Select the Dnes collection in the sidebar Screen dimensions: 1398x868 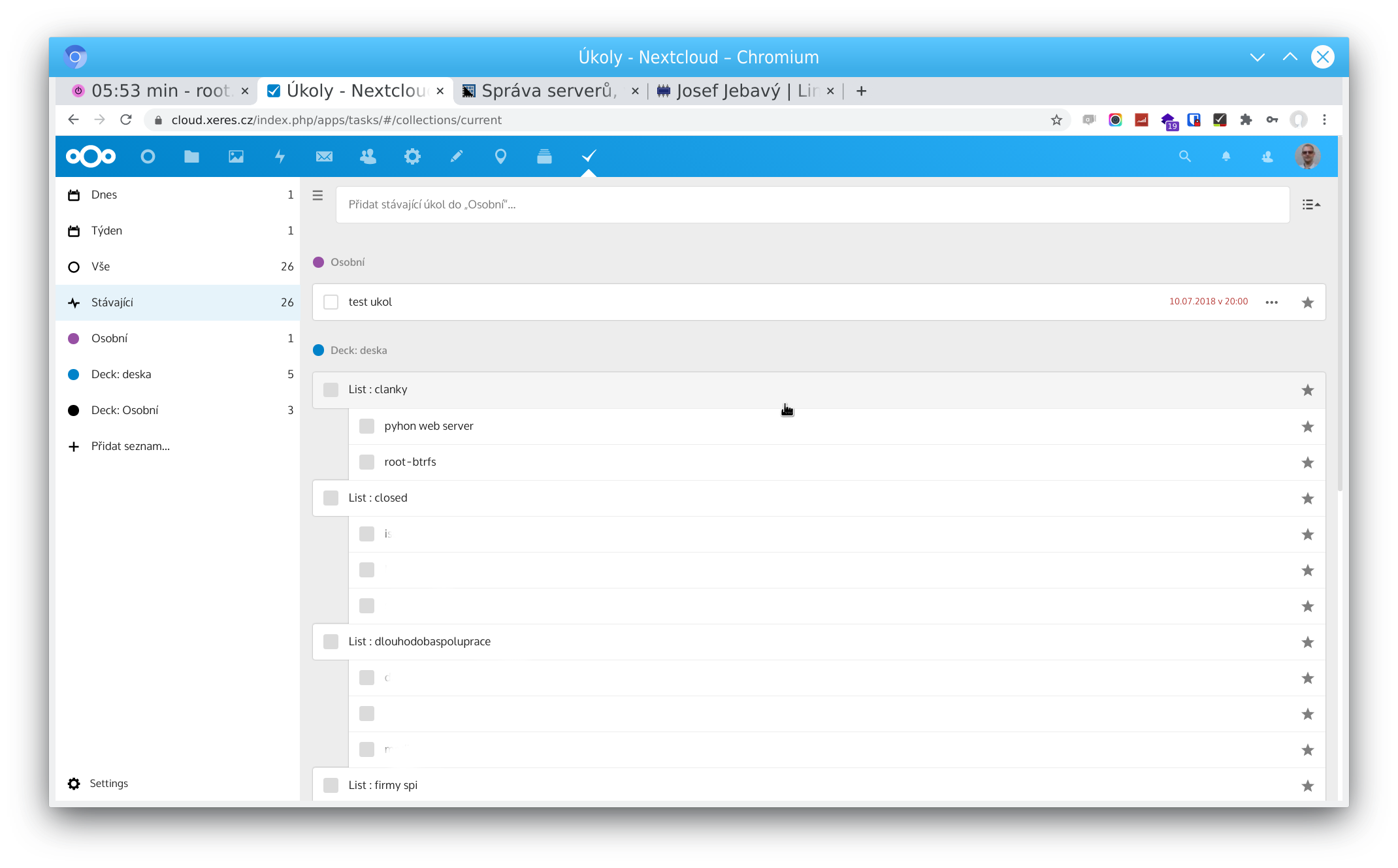tap(105, 195)
